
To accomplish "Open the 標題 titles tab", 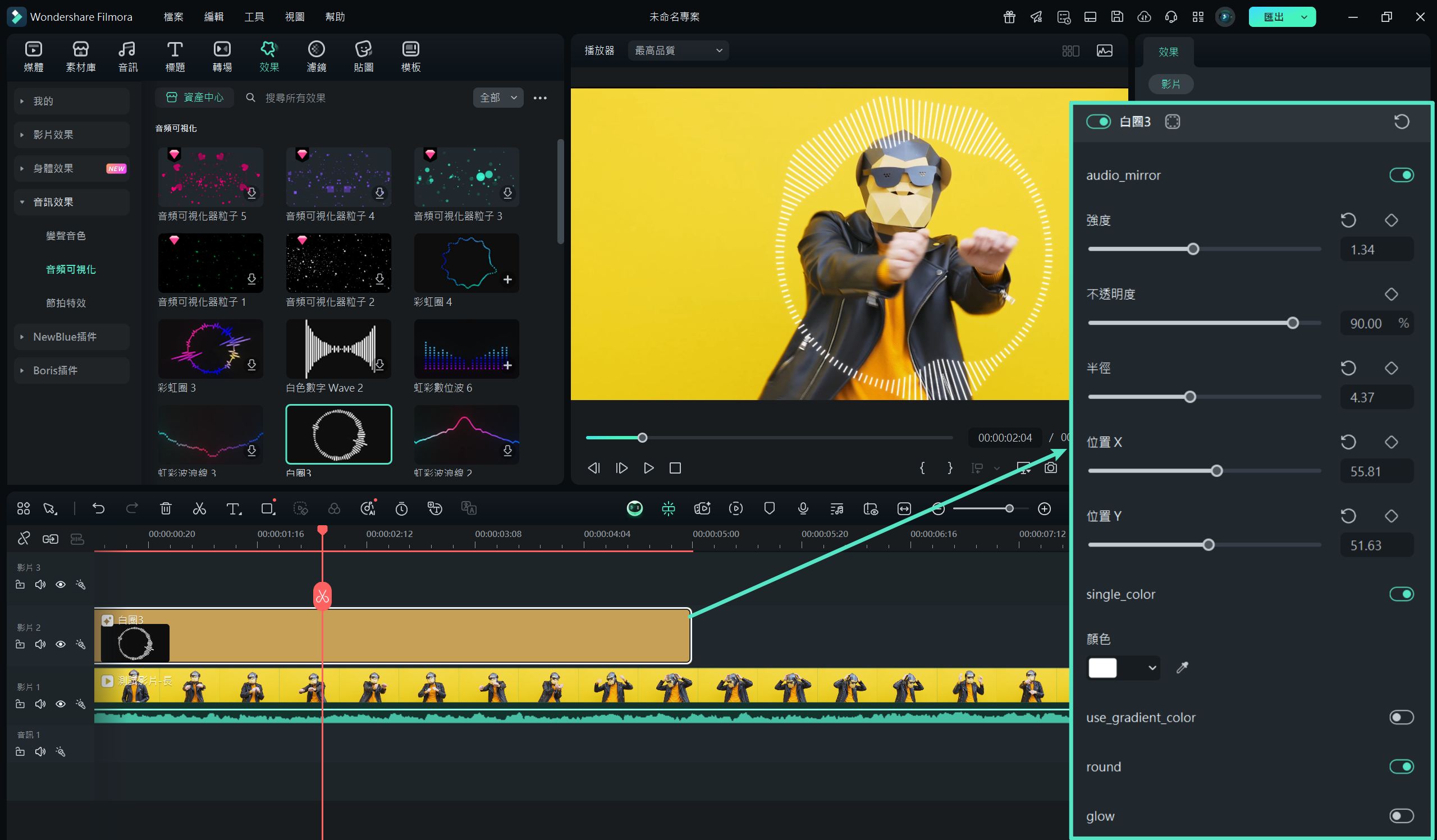I will [175, 57].
